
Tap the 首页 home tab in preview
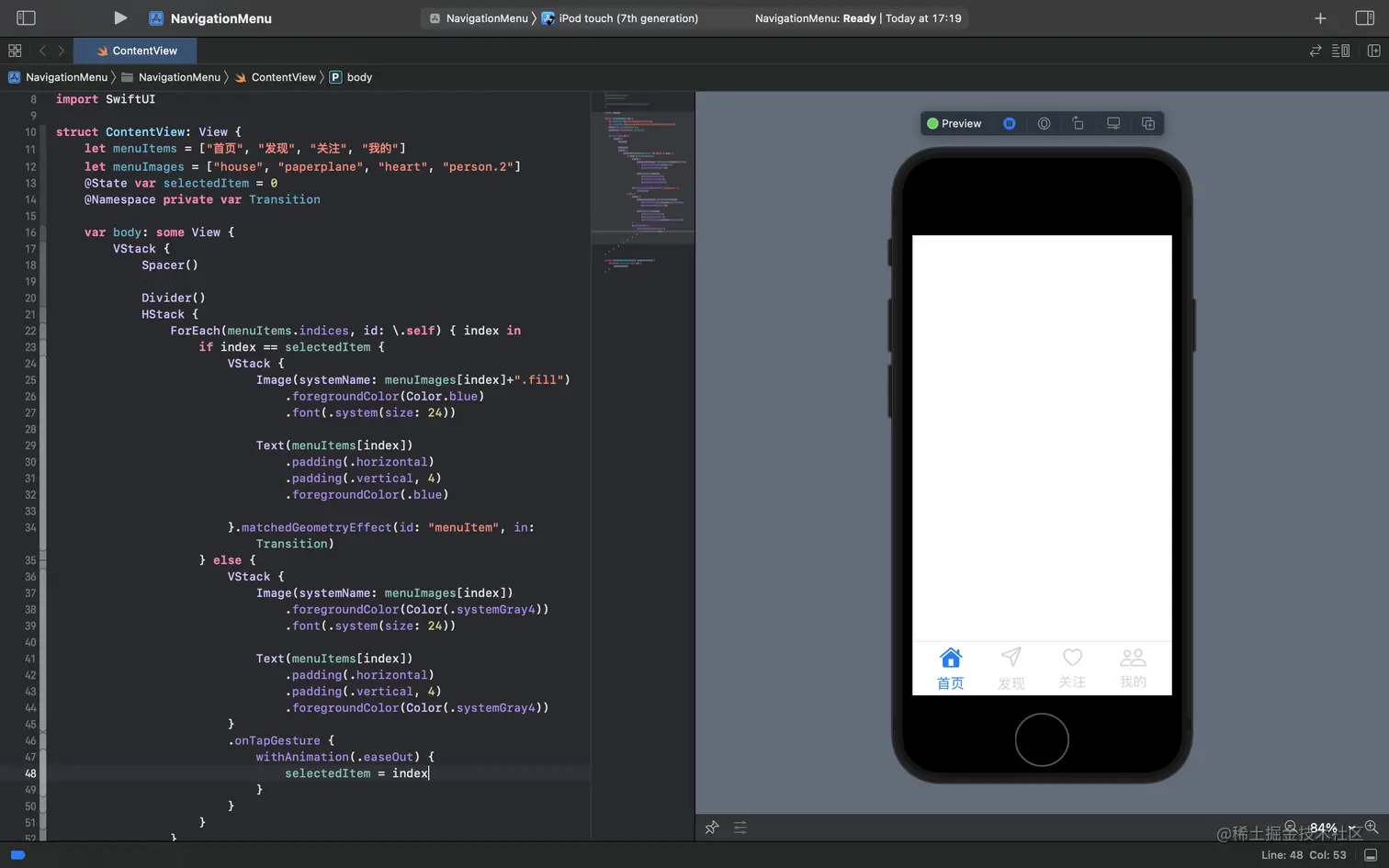tap(951, 669)
